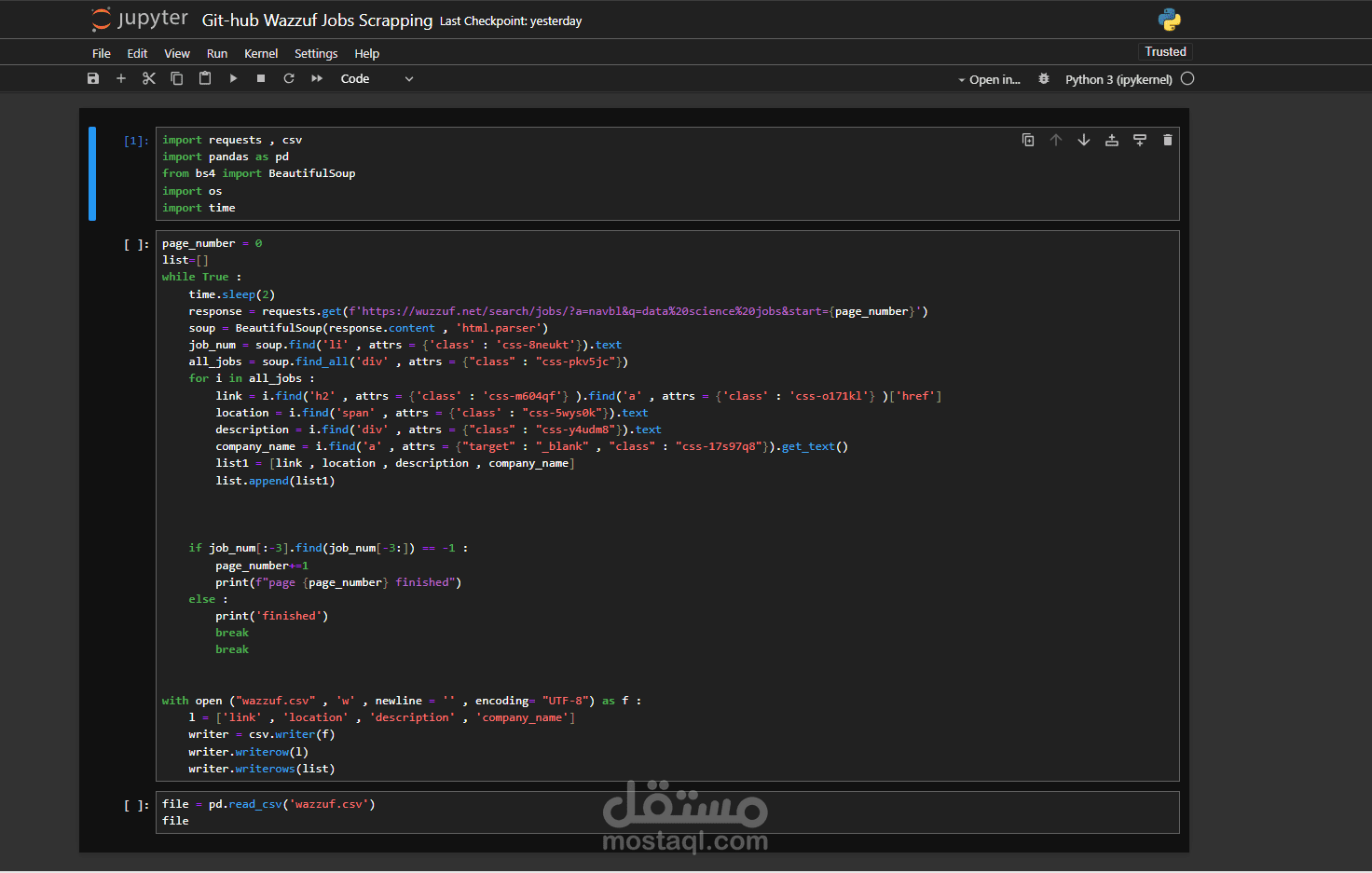This screenshot has height=873, width=1372.
Task: Click the print('finished') line
Action: (271, 616)
